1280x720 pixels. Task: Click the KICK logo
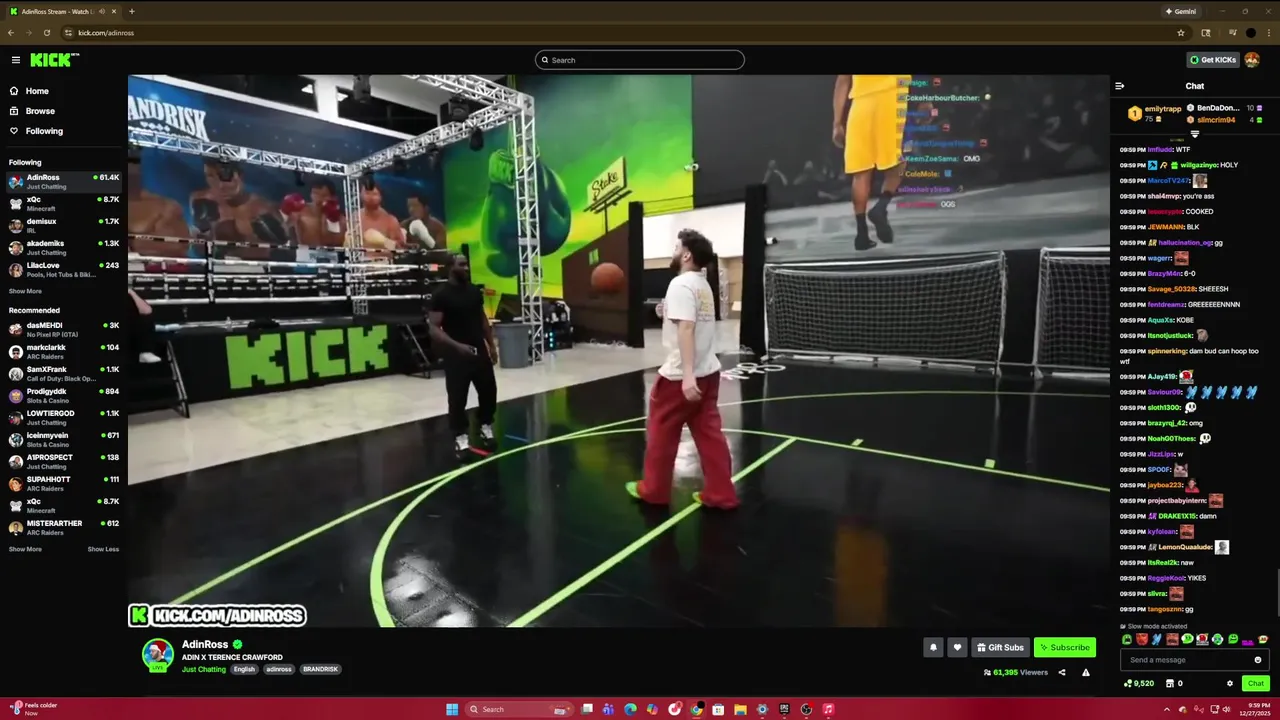click(x=54, y=60)
